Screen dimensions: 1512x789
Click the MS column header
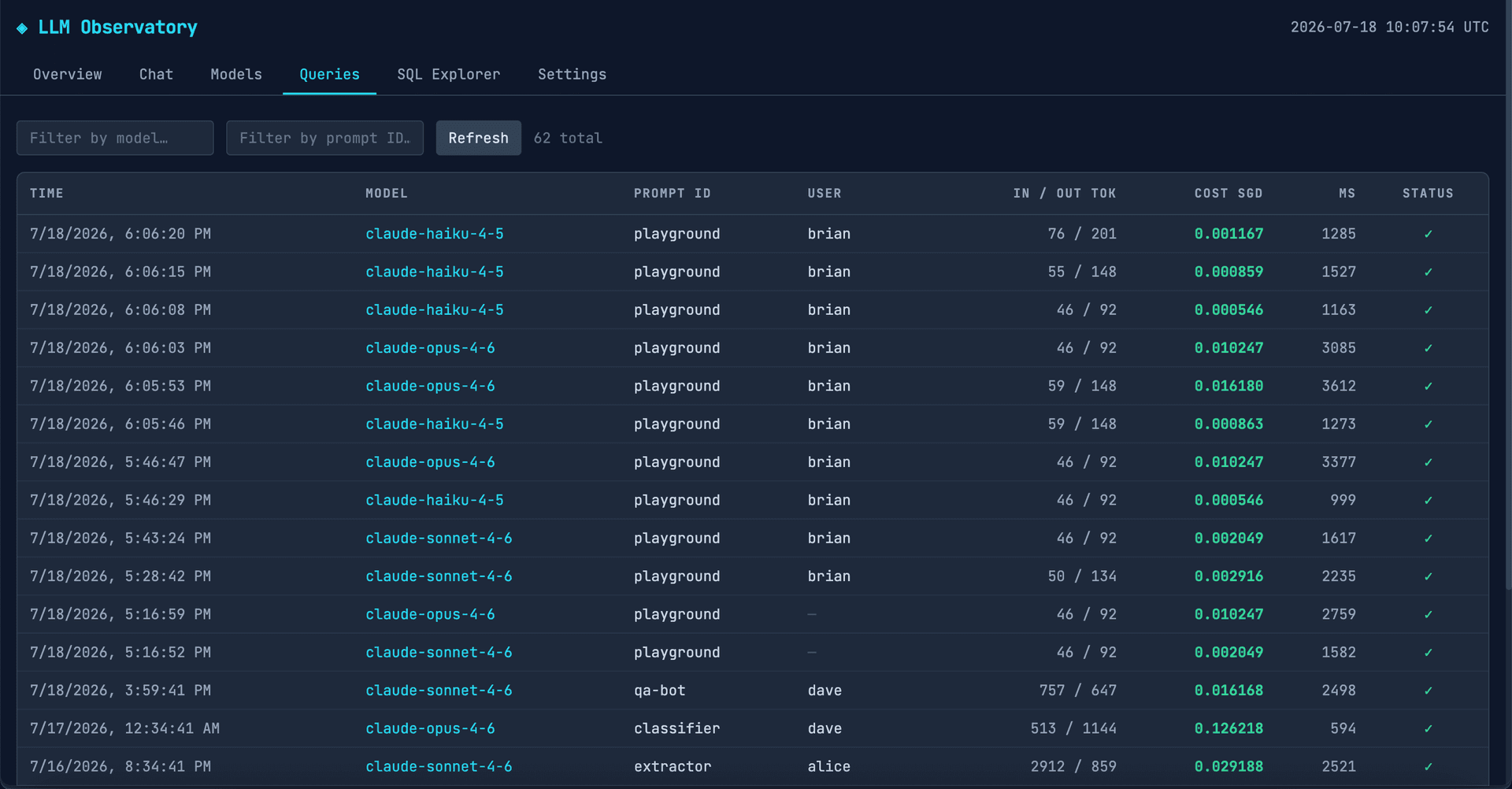click(1347, 194)
